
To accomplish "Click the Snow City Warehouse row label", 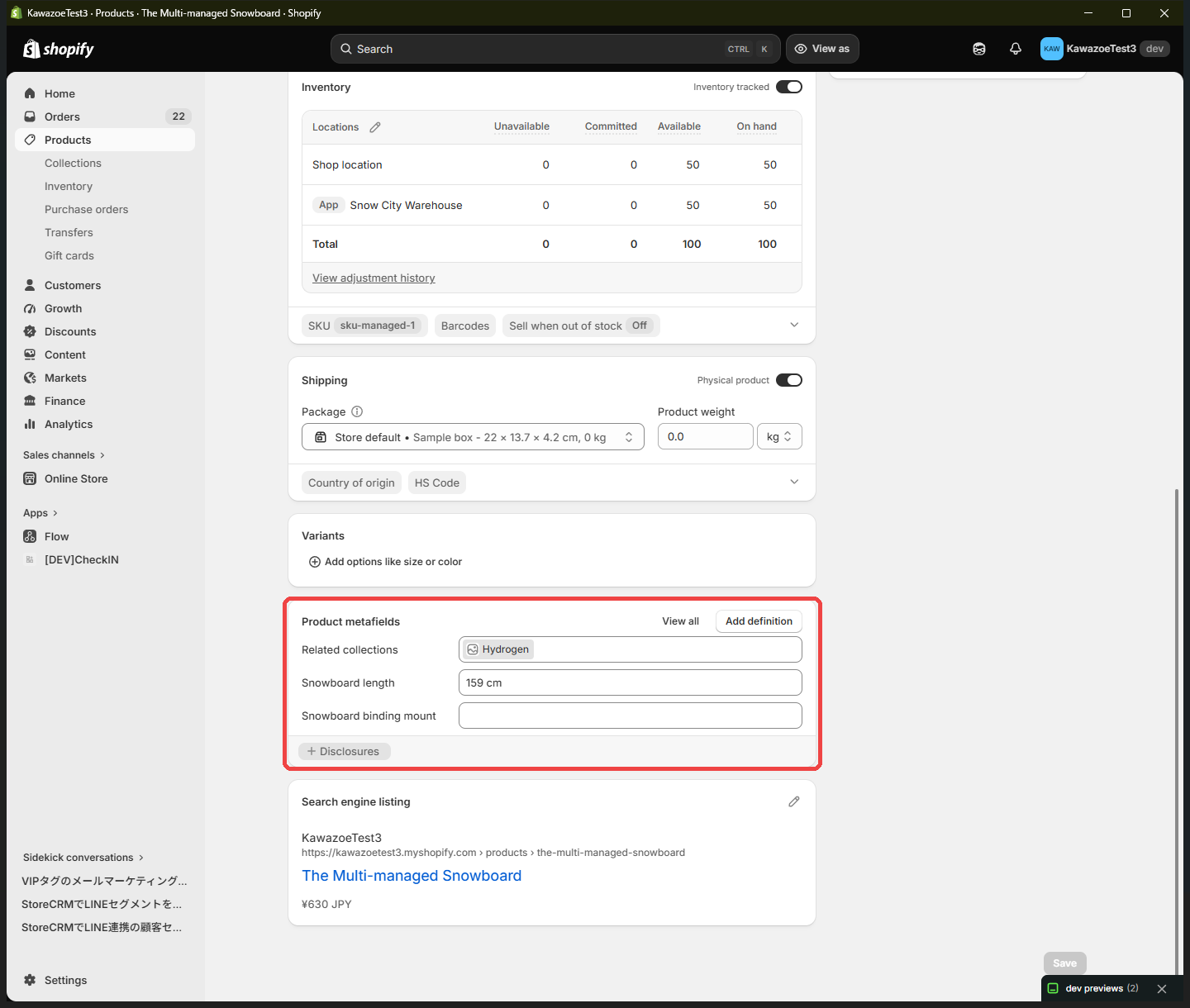I will 406,205.
